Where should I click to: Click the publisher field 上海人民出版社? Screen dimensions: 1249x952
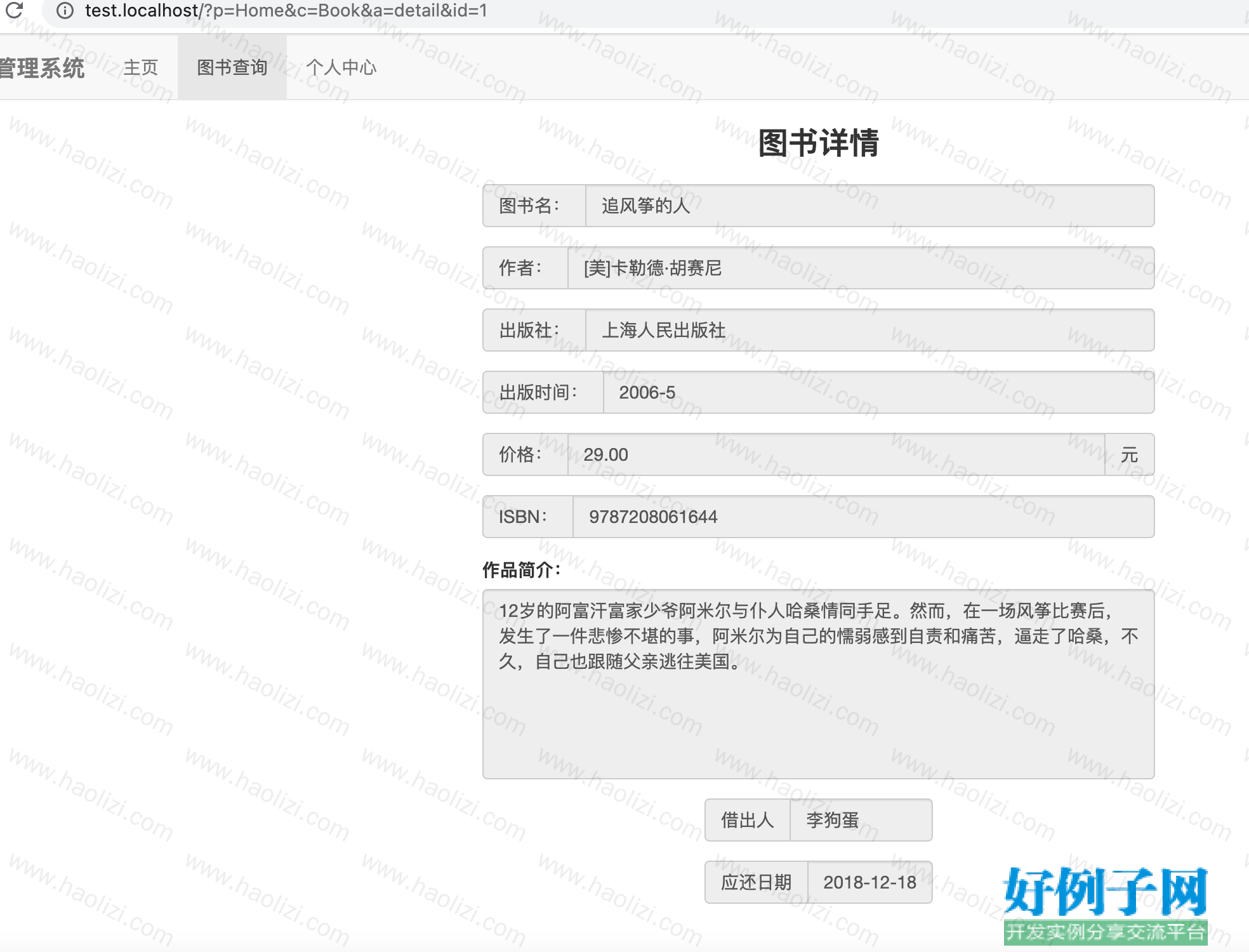(869, 330)
